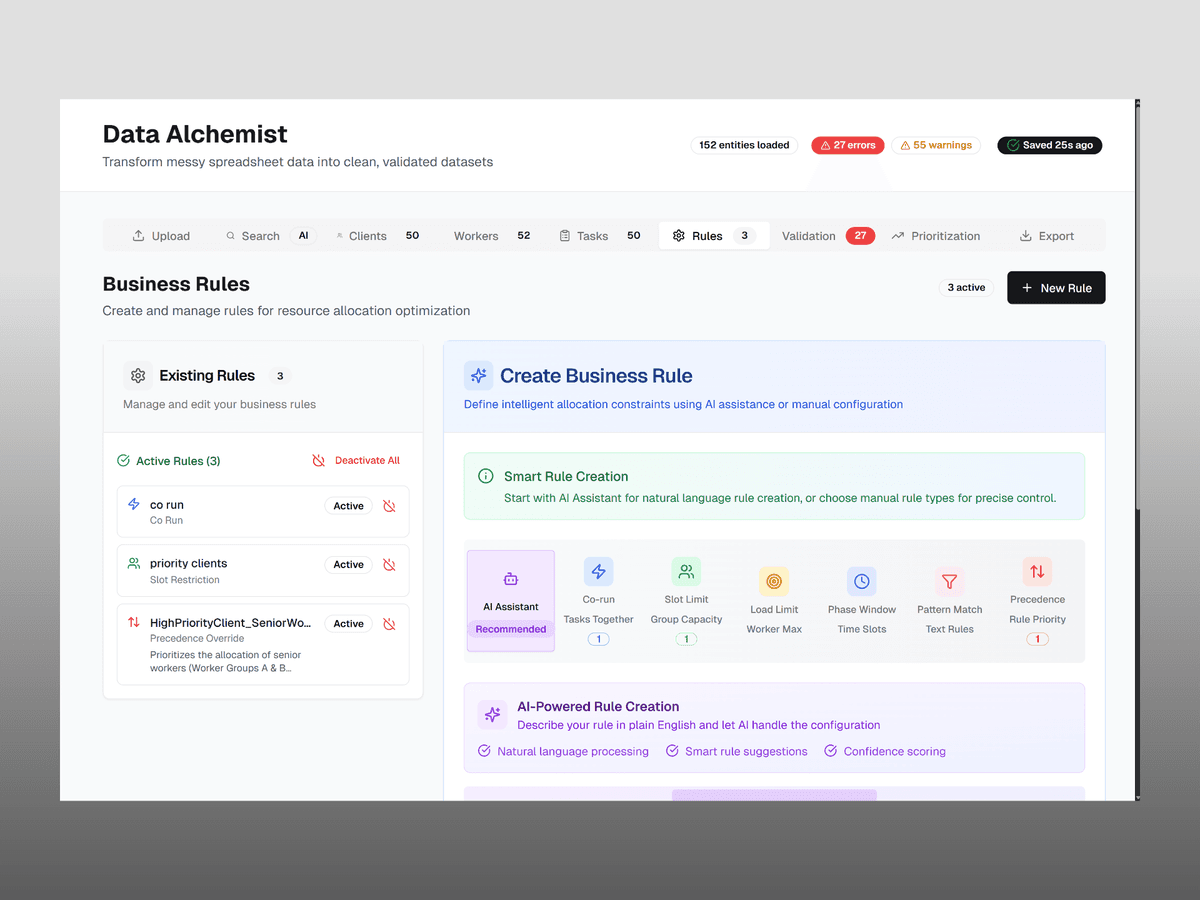1200x900 pixels.
Task: Click the Active badge on priority clients
Action: pyautogui.click(x=348, y=565)
